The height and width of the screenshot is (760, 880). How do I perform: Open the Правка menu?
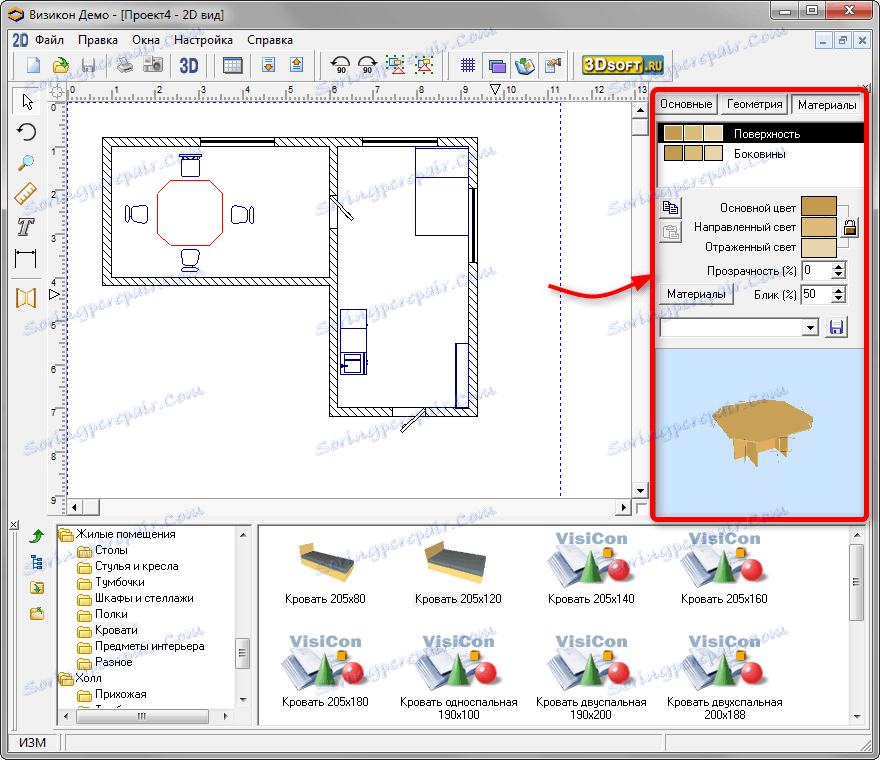[98, 40]
